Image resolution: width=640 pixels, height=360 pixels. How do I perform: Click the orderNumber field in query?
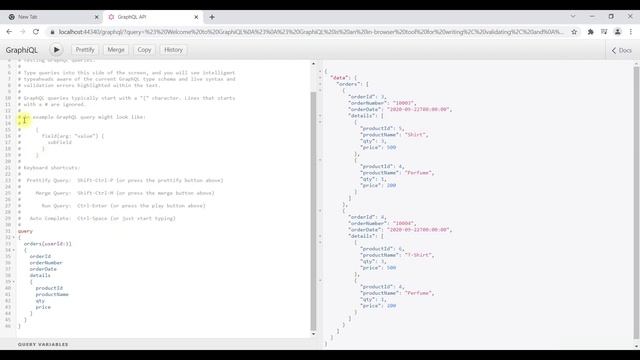(46, 263)
